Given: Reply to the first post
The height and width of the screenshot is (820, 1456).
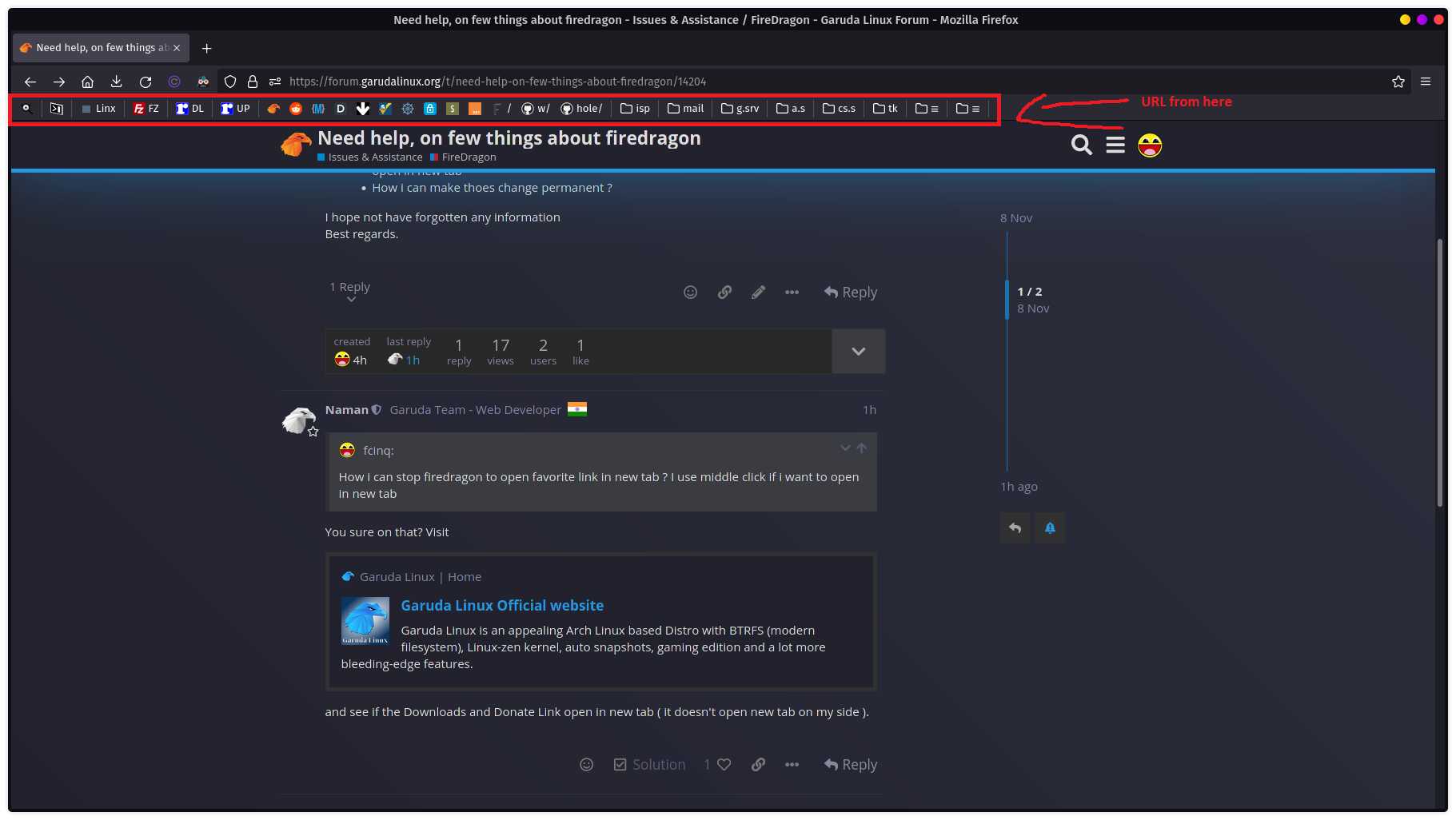Looking at the screenshot, I should point(851,293).
